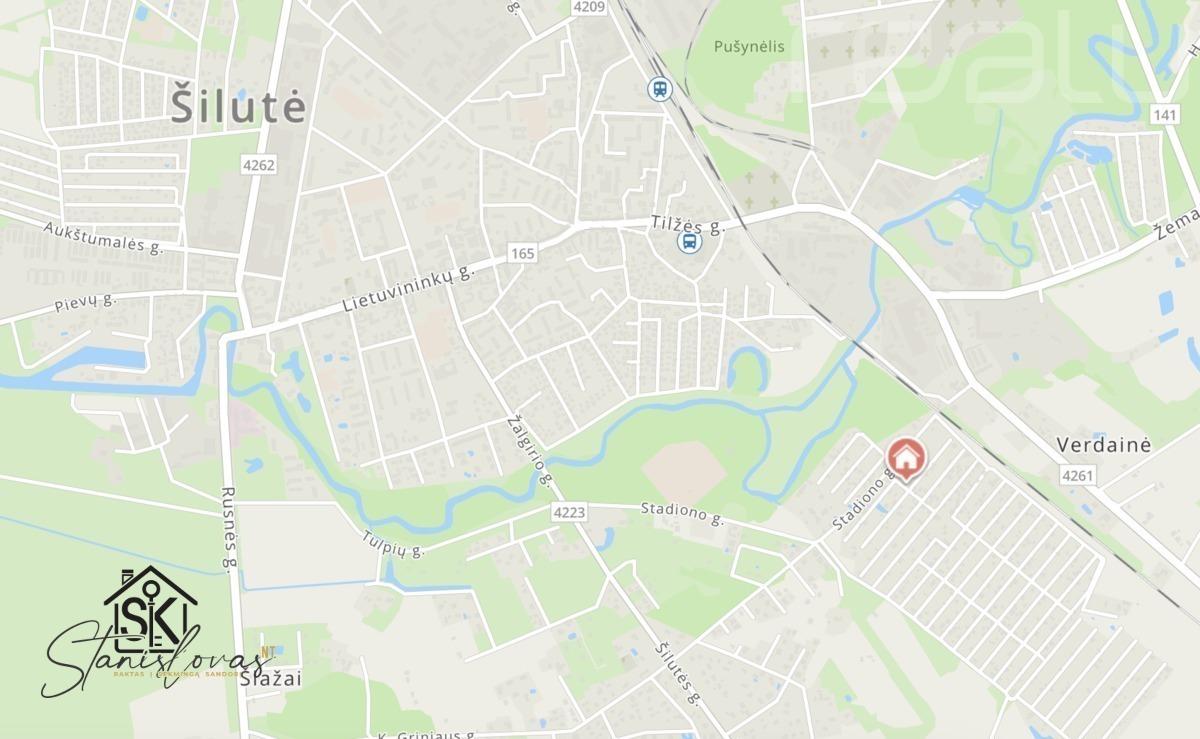The width and height of the screenshot is (1200, 739).
Task: Select the bus stop icon on Tilžės g.
Action: click(689, 242)
